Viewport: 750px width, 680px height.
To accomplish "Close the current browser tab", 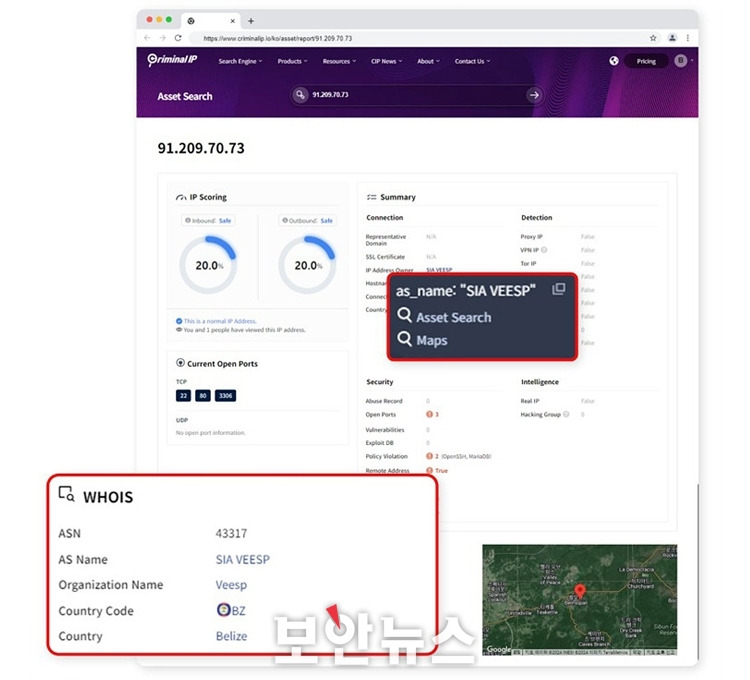I will [x=232, y=21].
